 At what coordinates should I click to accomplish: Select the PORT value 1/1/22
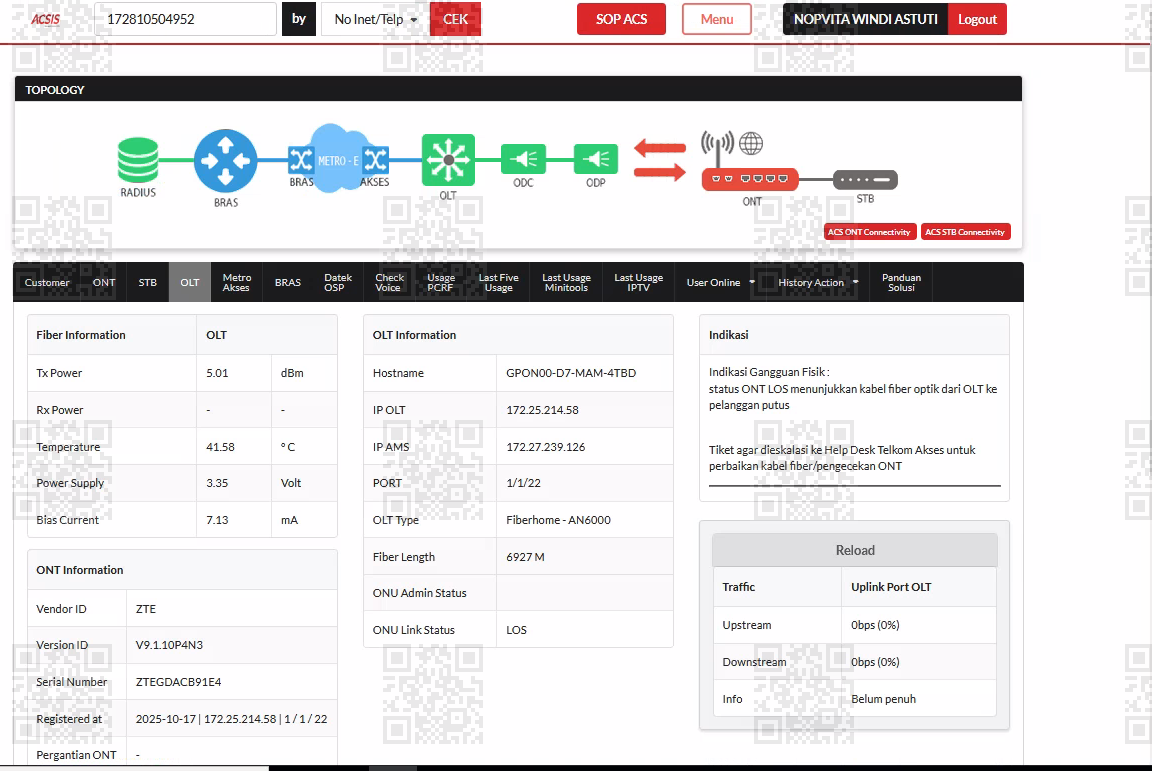tap(523, 483)
